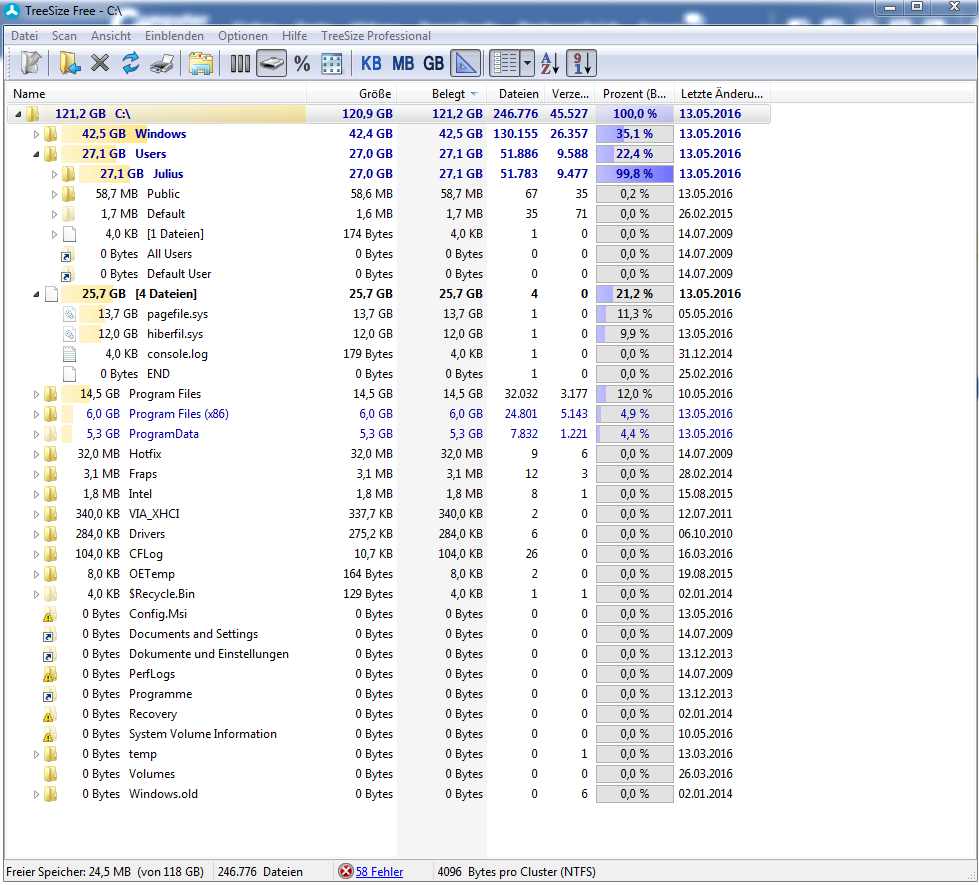The image size is (979, 885).
Task: Toggle sort by size 9-1 icon
Action: tap(581, 64)
